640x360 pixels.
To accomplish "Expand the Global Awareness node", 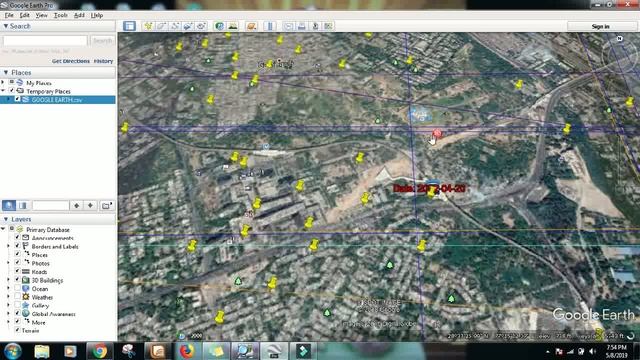I will click(9, 314).
